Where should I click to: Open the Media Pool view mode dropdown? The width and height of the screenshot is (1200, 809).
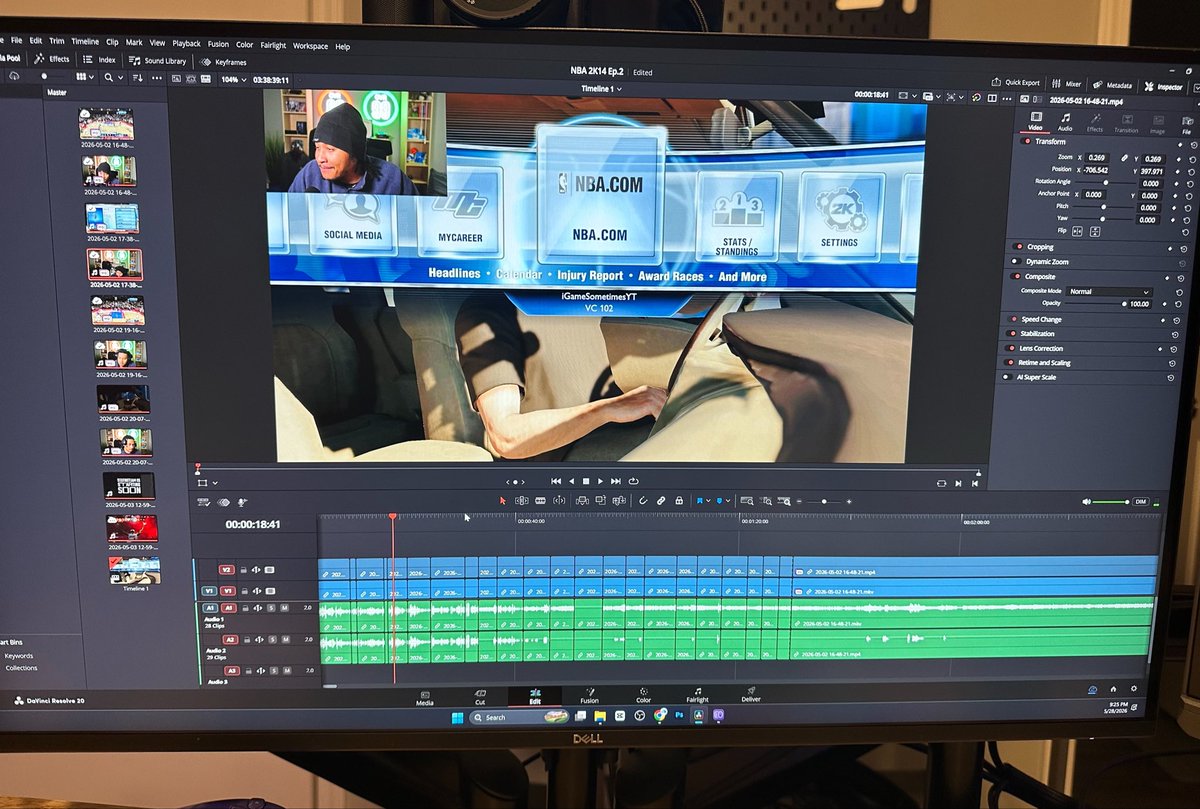tap(85, 76)
